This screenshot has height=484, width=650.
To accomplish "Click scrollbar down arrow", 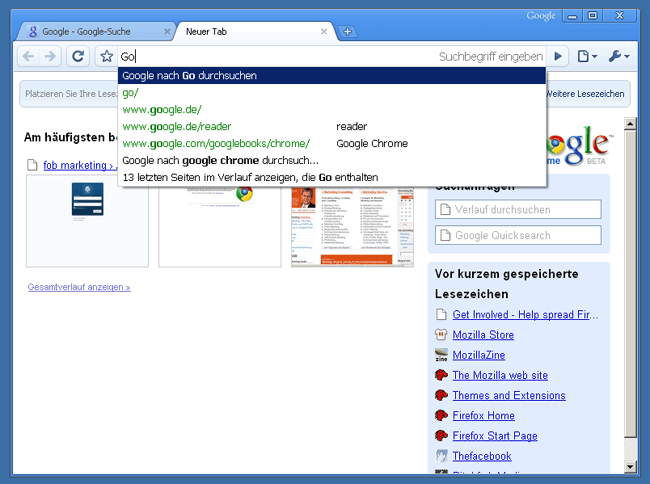I will [630, 467].
